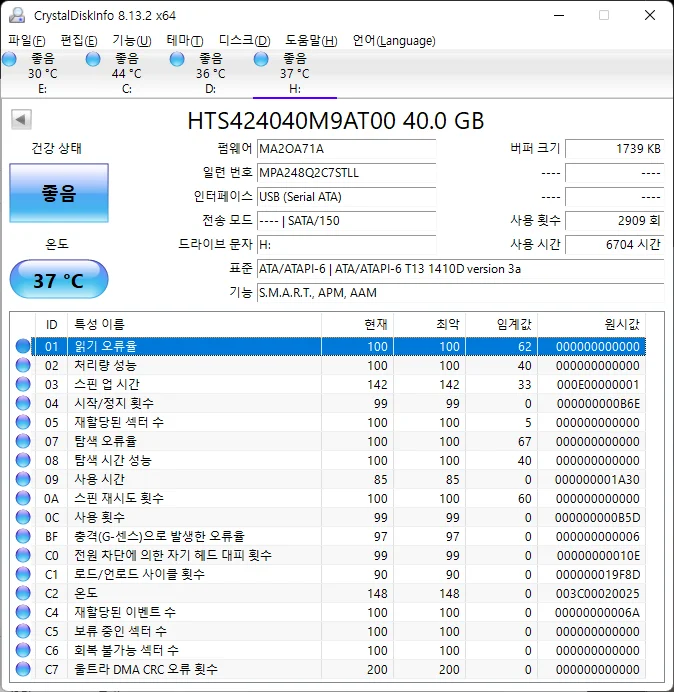Click raw value 000E00000001

[x=598, y=384]
